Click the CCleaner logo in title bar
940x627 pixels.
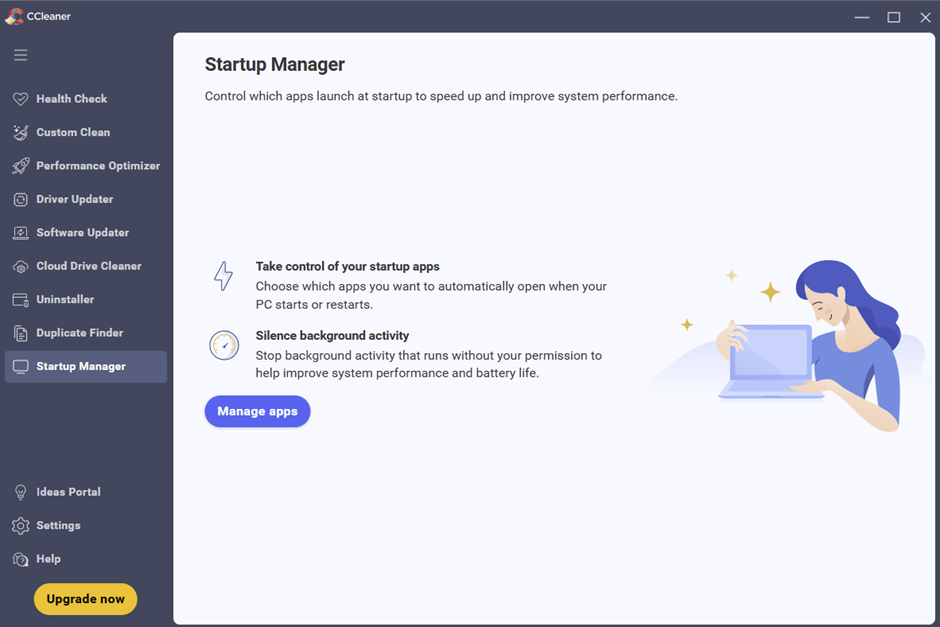coord(14,17)
